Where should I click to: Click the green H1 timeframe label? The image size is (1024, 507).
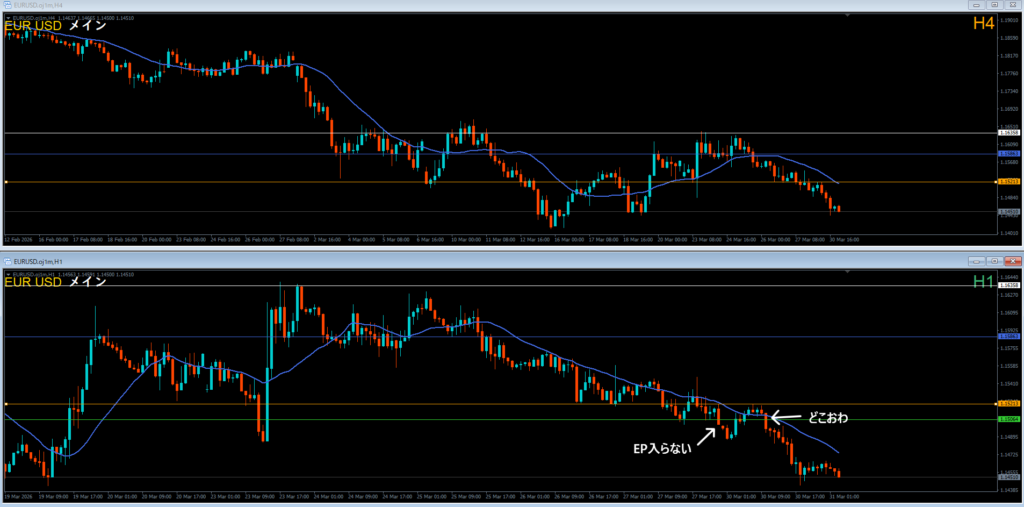[x=983, y=281]
